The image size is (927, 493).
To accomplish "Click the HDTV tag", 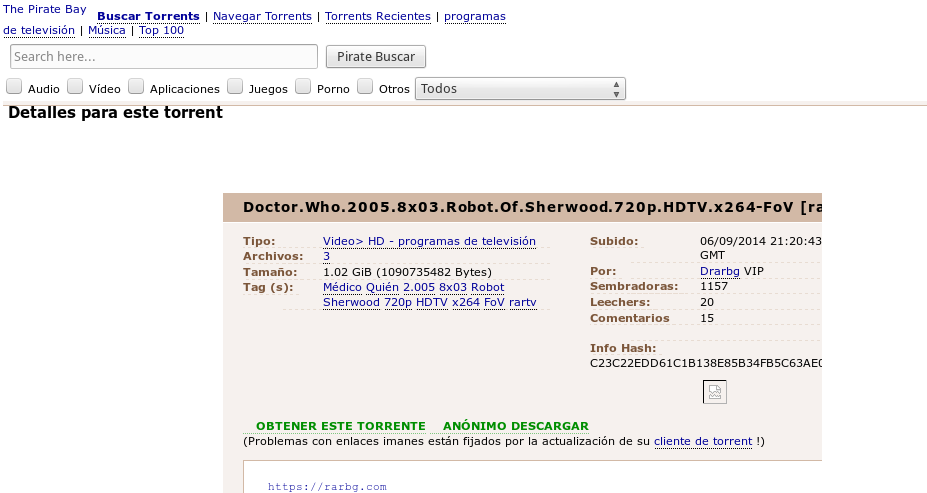I will tap(432, 303).
